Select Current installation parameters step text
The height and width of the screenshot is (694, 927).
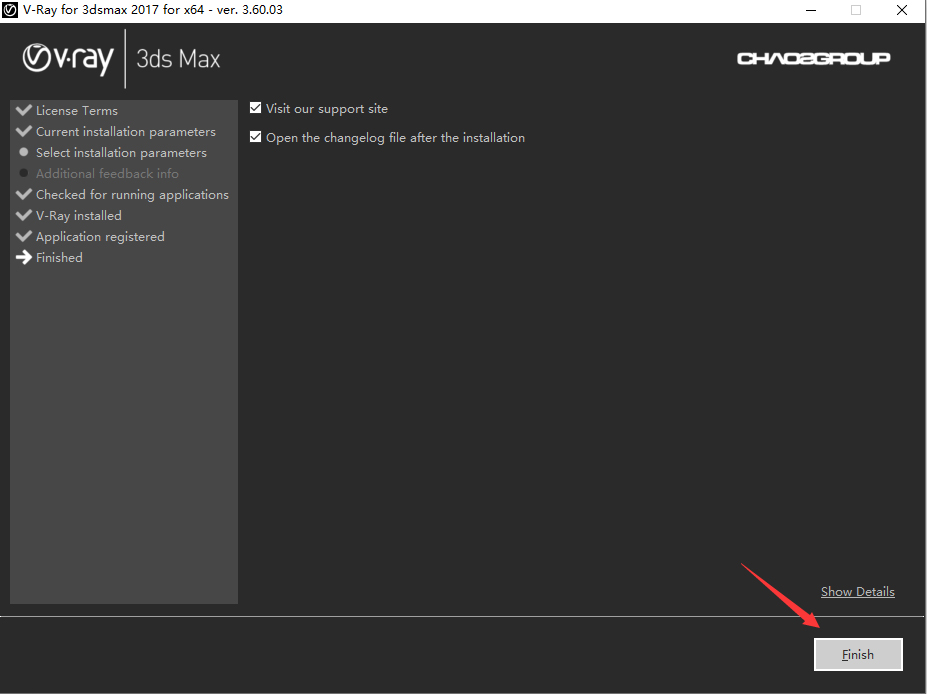[126, 132]
